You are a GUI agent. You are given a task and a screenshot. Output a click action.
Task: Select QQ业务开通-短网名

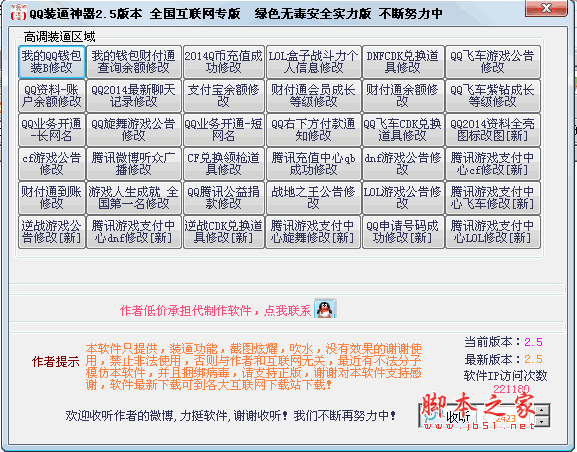[223, 130]
